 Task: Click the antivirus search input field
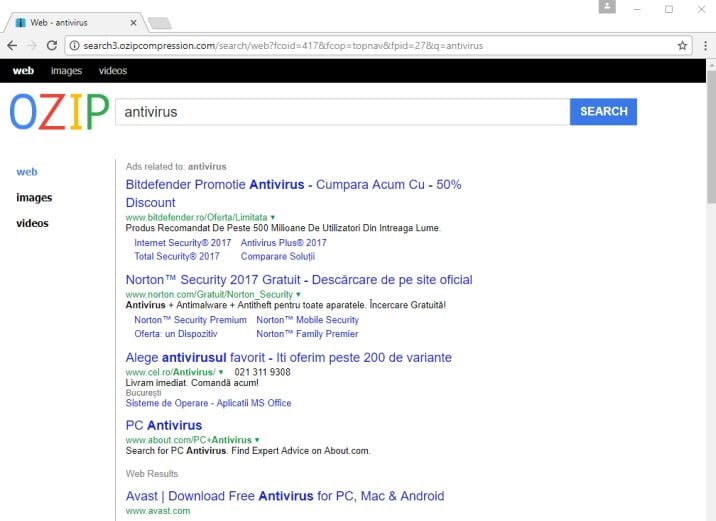pos(342,112)
